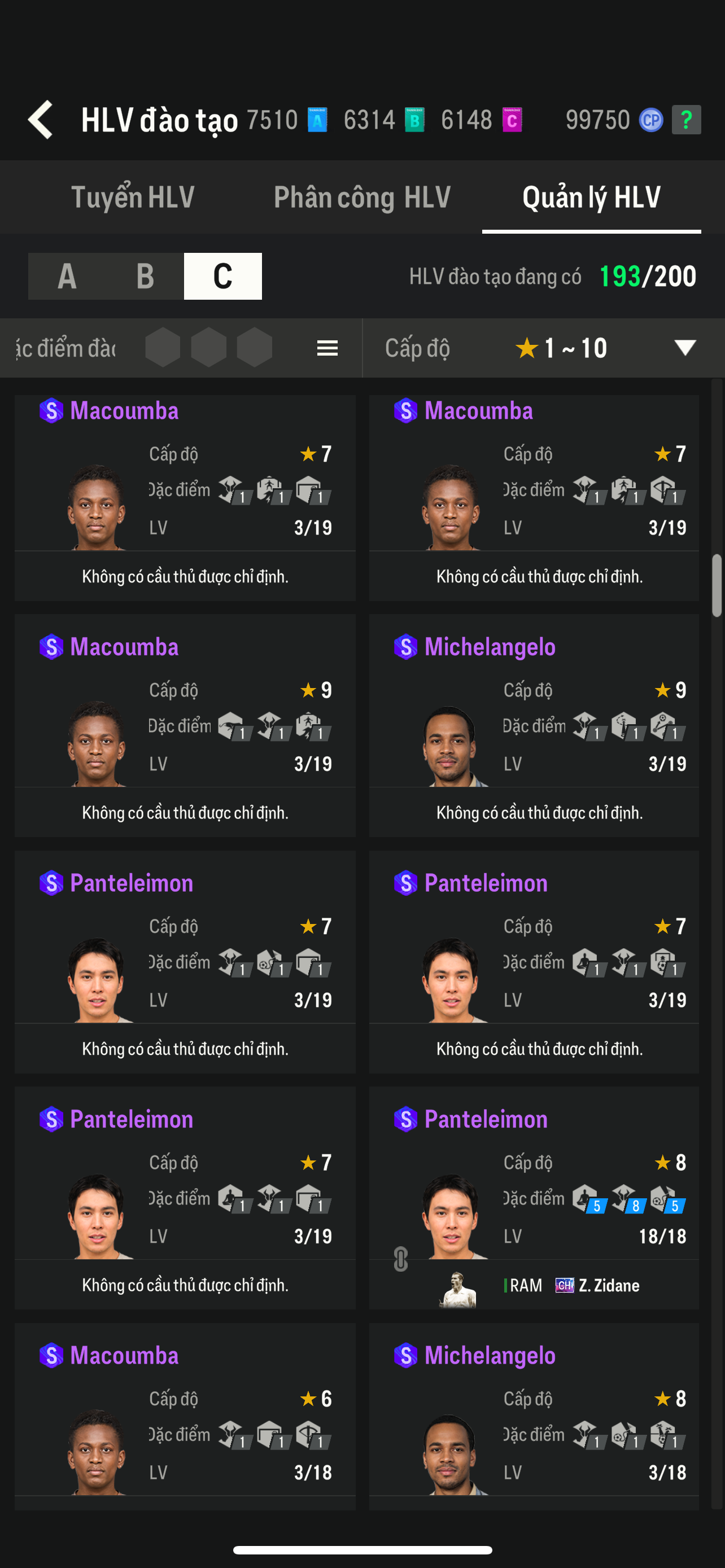This screenshot has width=725, height=1568.
Task: Click the vertical scrollbar handle
Action: [x=717, y=585]
